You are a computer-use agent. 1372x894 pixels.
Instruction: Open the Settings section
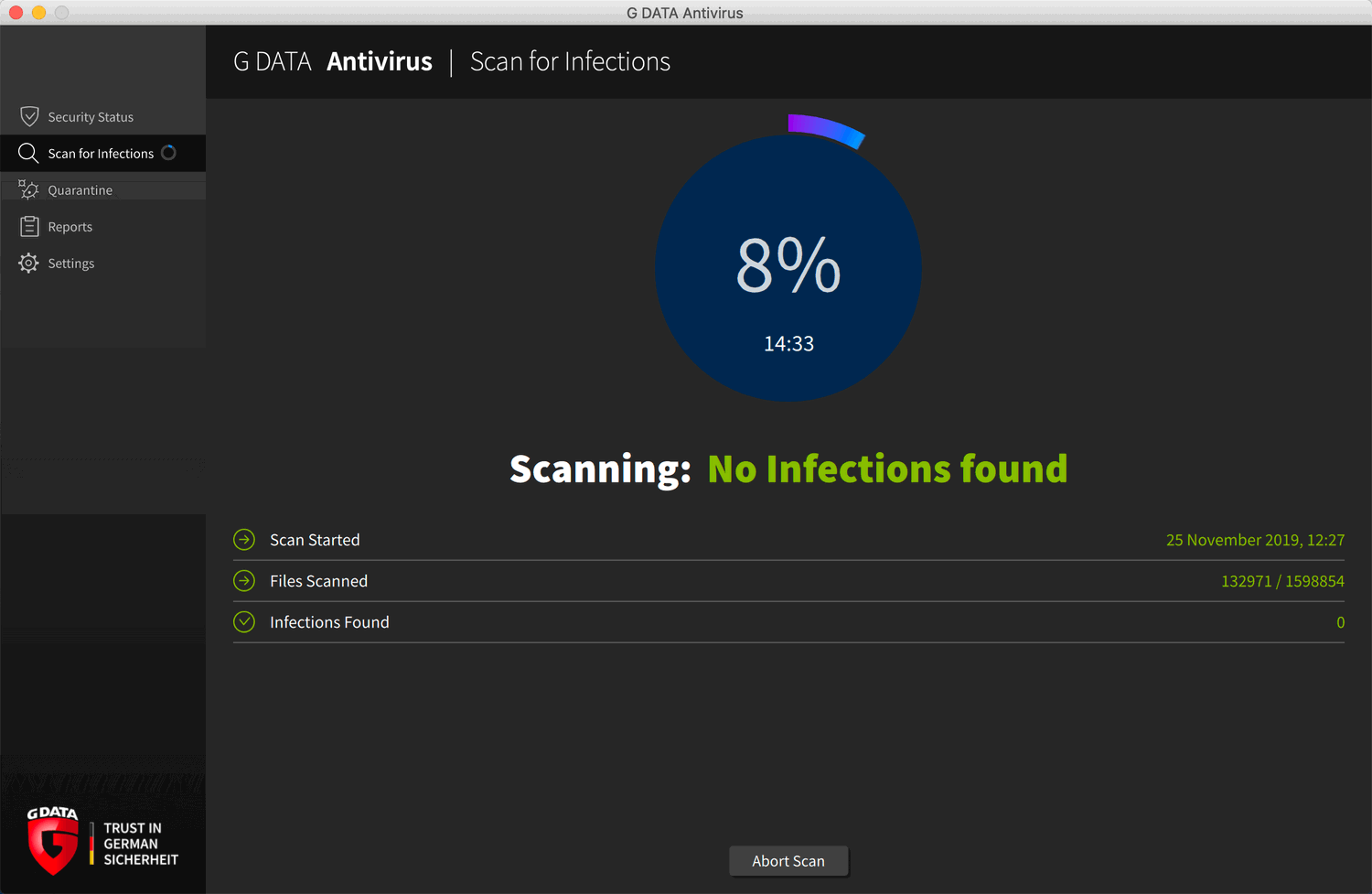71,264
